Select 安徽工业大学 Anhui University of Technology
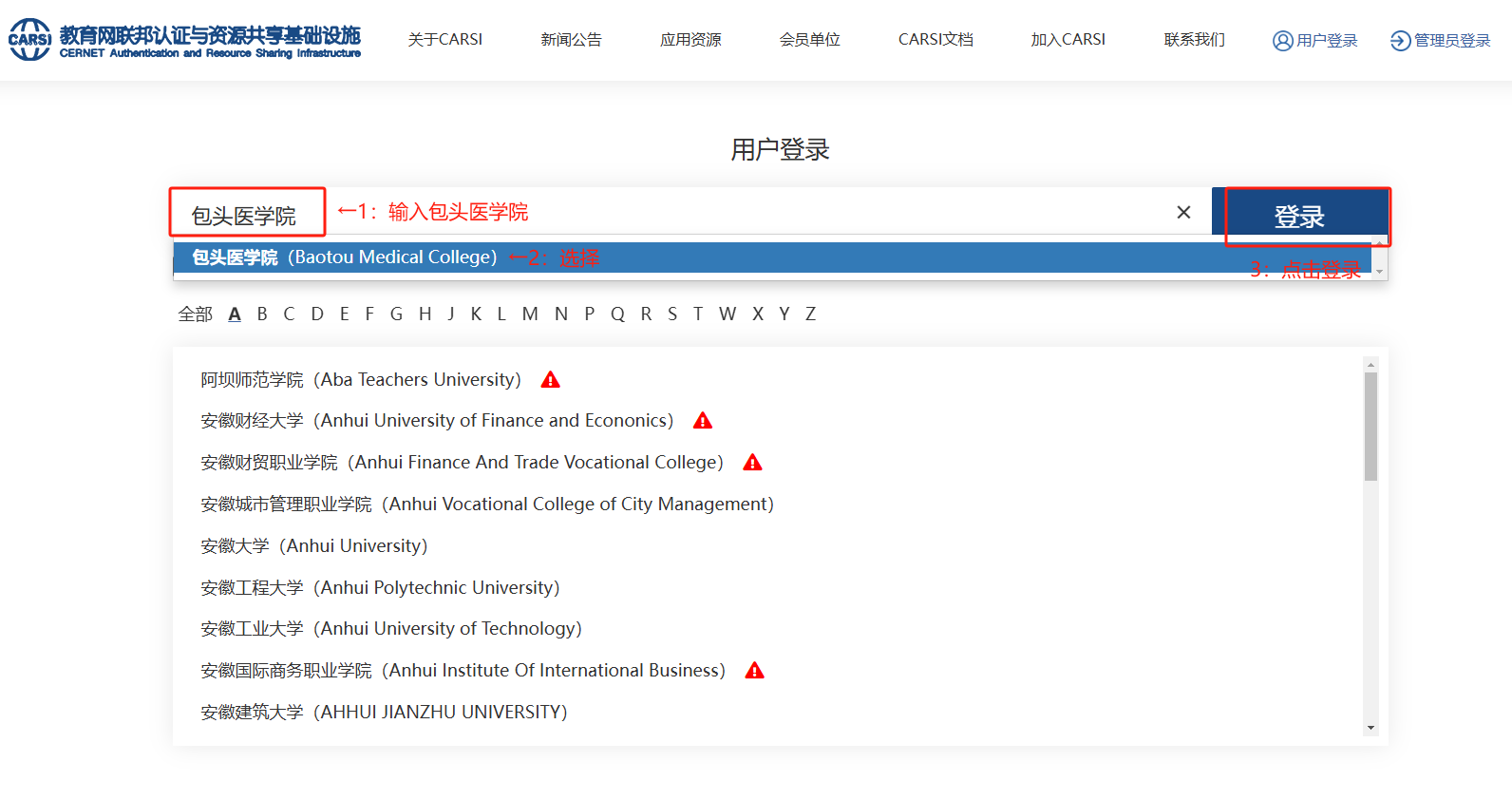 click(x=391, y=629)
